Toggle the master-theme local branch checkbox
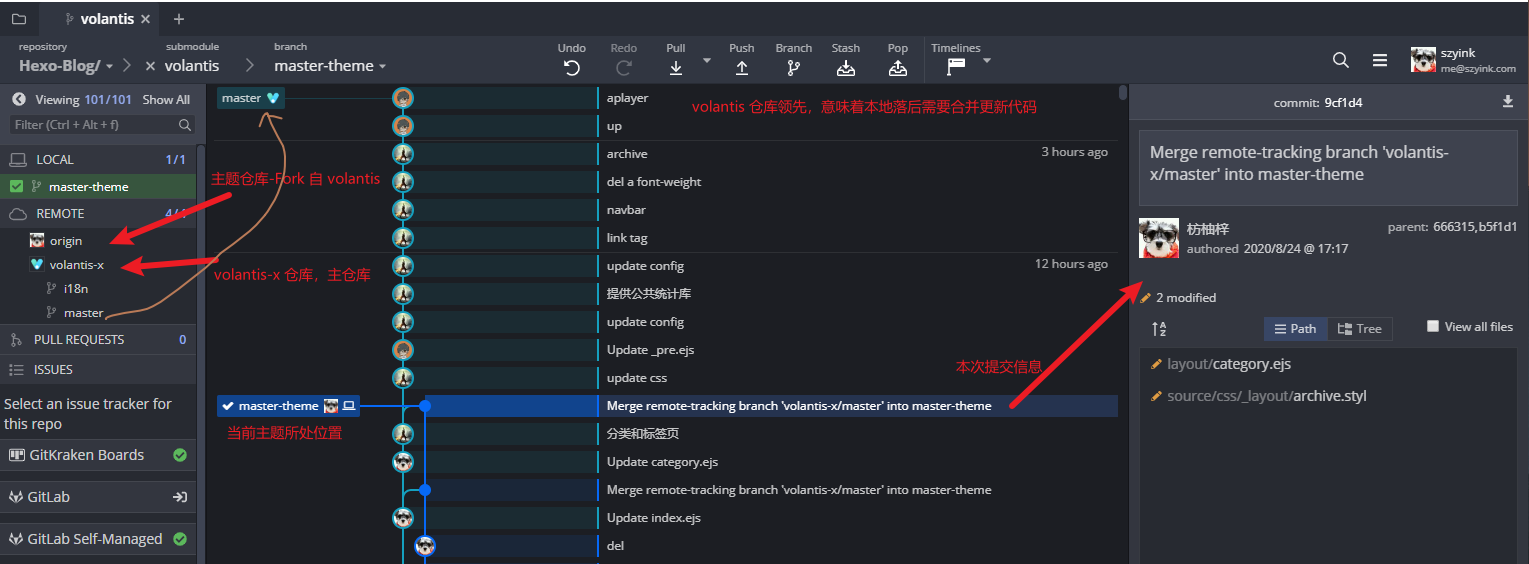Viewport: 1529px width, 564px height. [x=16, y=186]
